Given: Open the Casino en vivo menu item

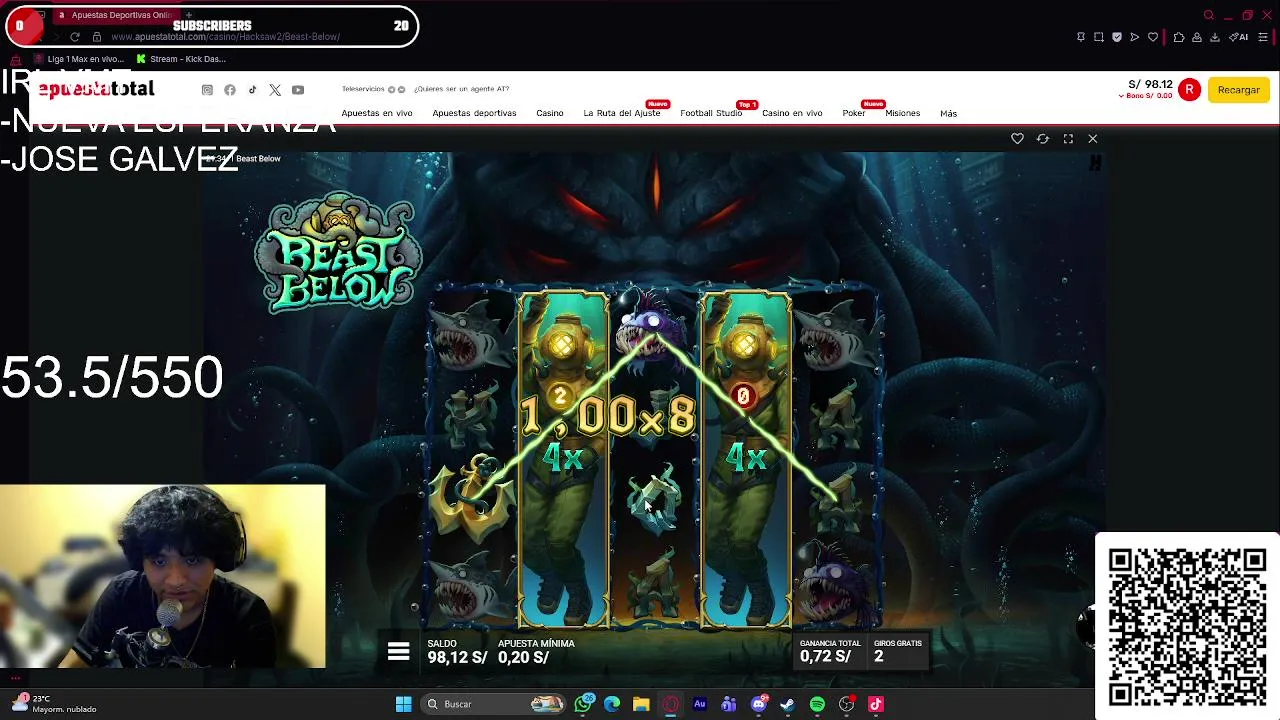Looking at the screenshot, I should (792, 113).
